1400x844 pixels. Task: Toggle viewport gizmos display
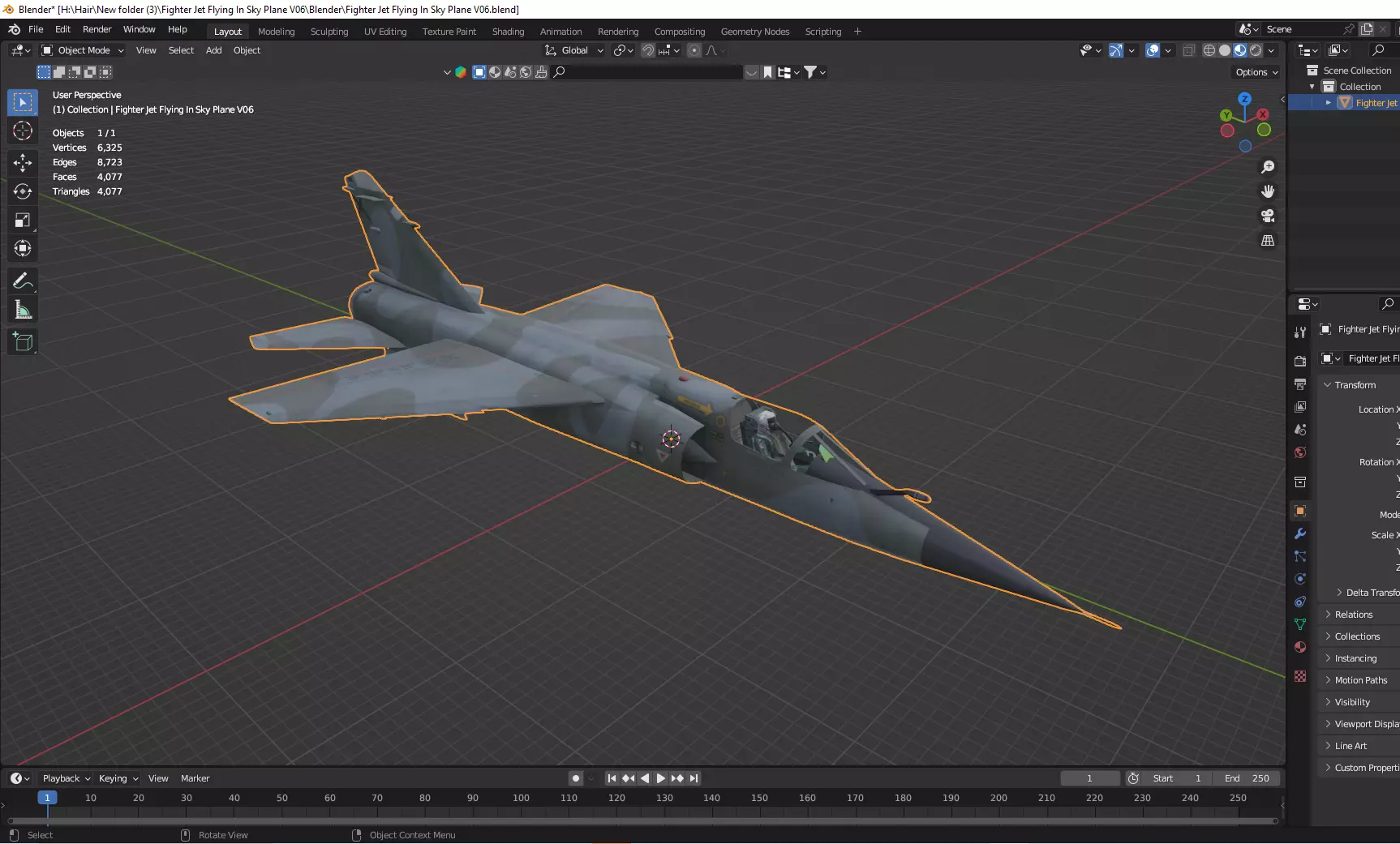point(1116,50)
